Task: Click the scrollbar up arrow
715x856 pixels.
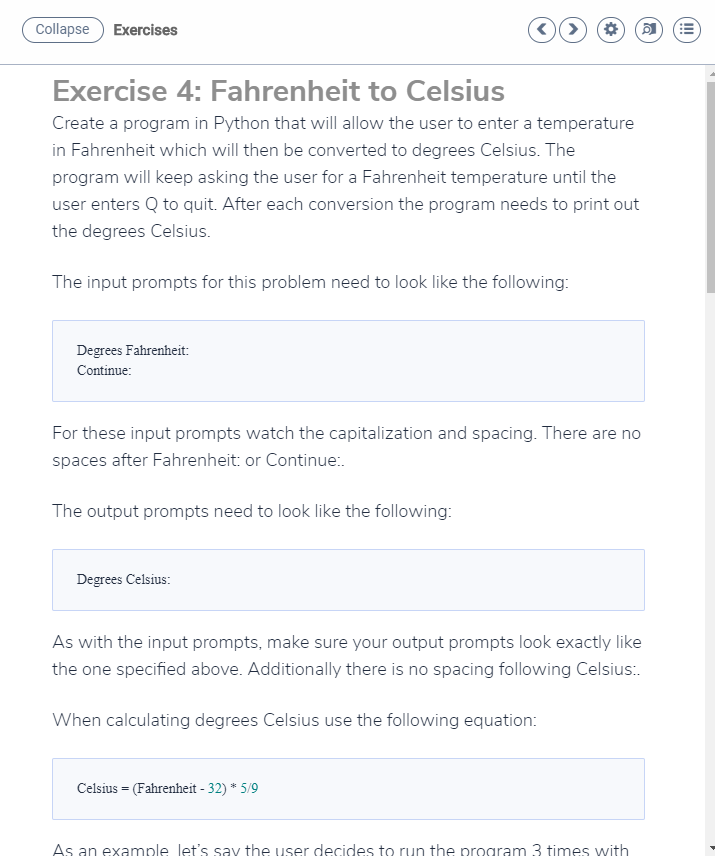Action: pyautogui.click(x=711, y=73)
